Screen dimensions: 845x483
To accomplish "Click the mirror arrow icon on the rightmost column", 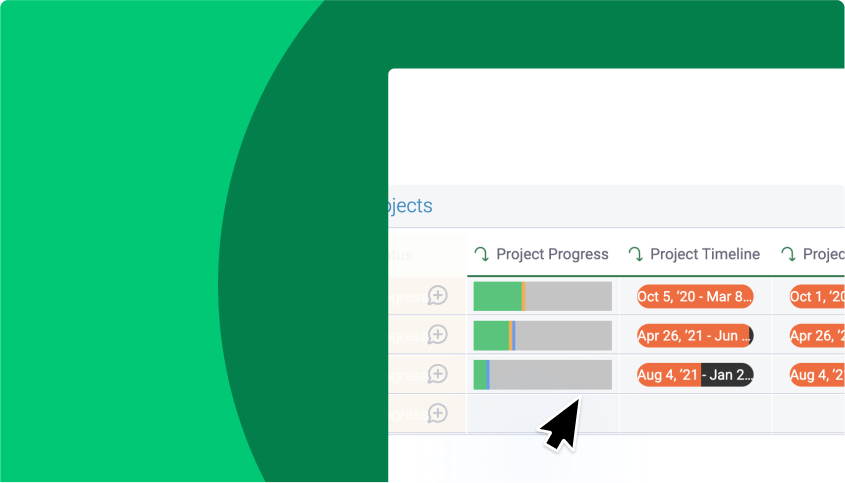I will pos(788,254).
